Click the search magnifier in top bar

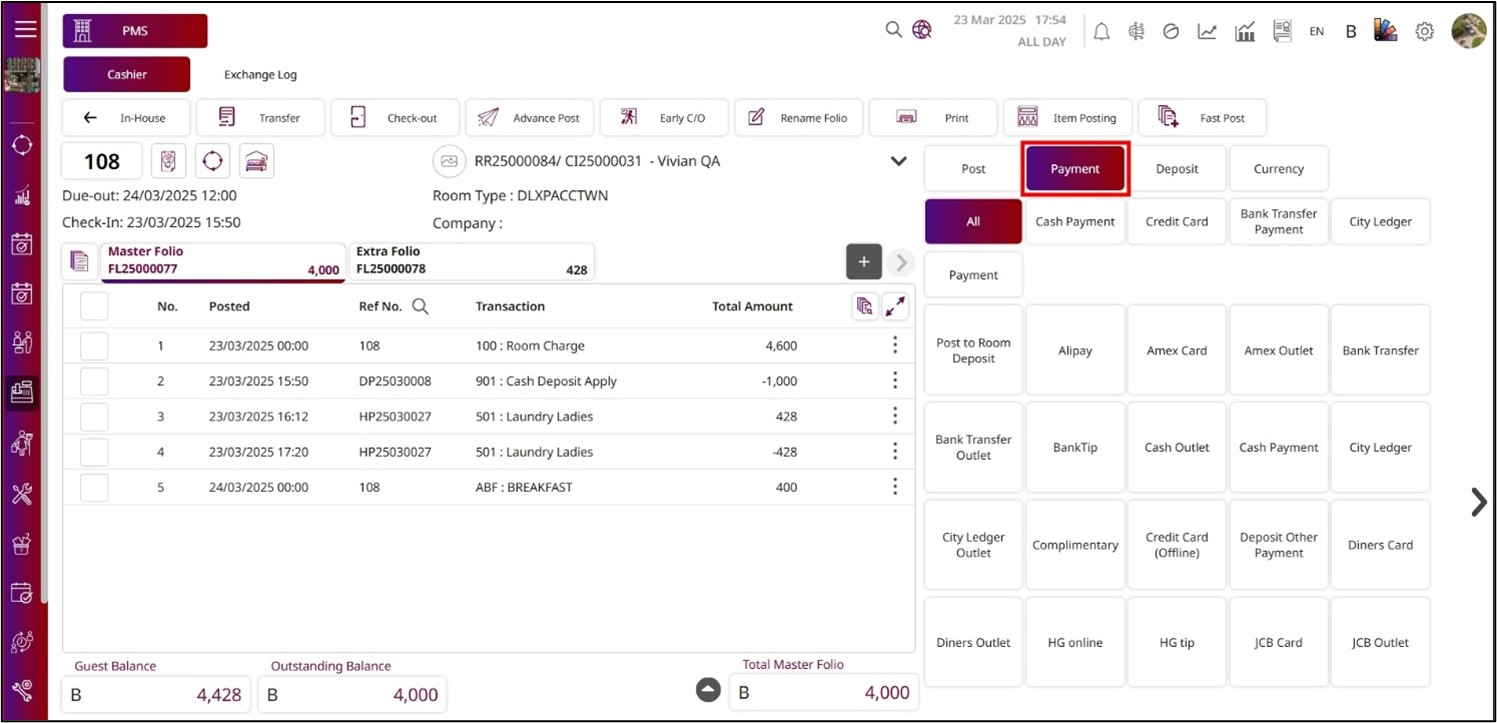pos(894,30)
